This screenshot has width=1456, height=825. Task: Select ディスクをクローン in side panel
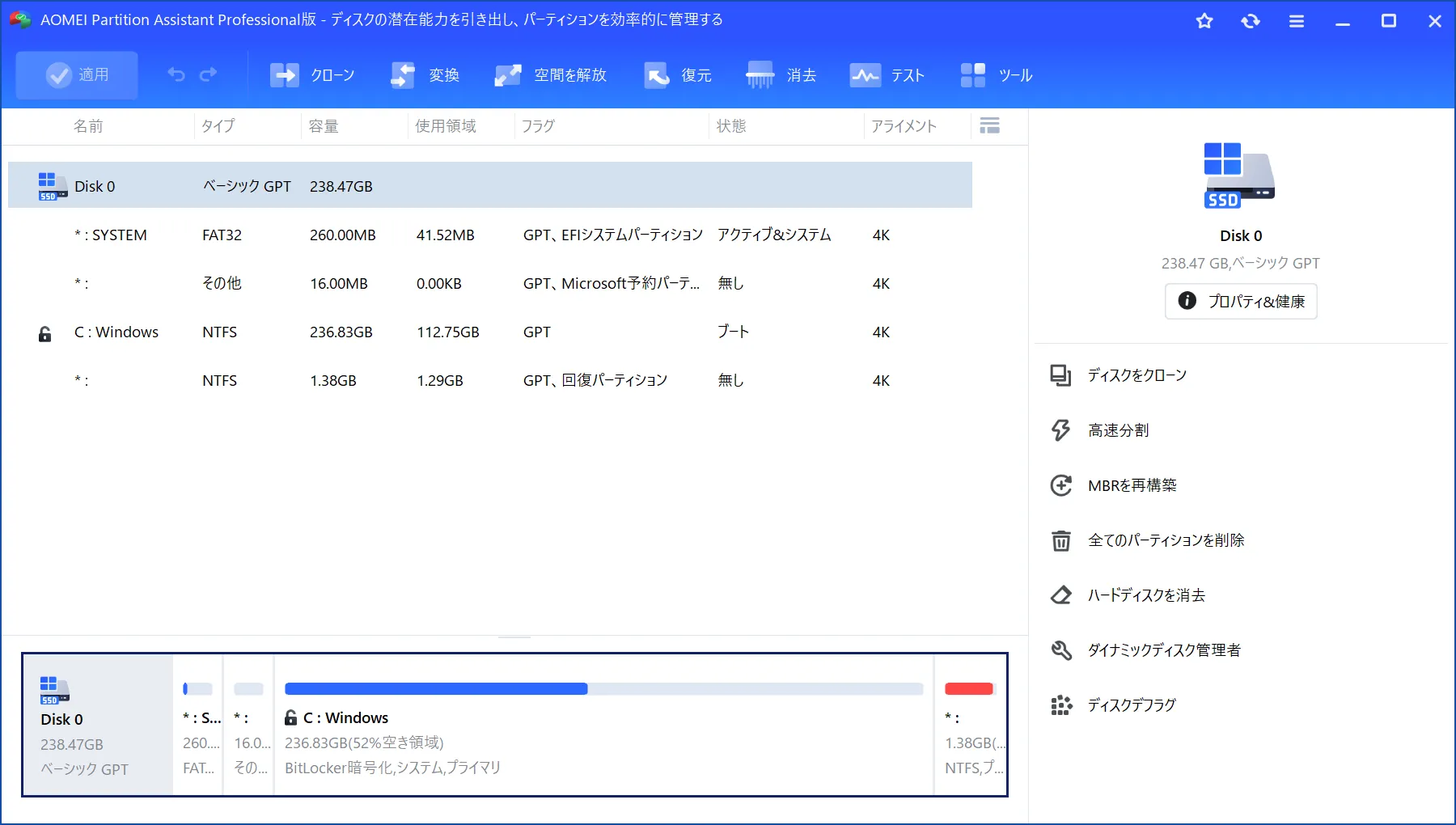(1136, 375)
